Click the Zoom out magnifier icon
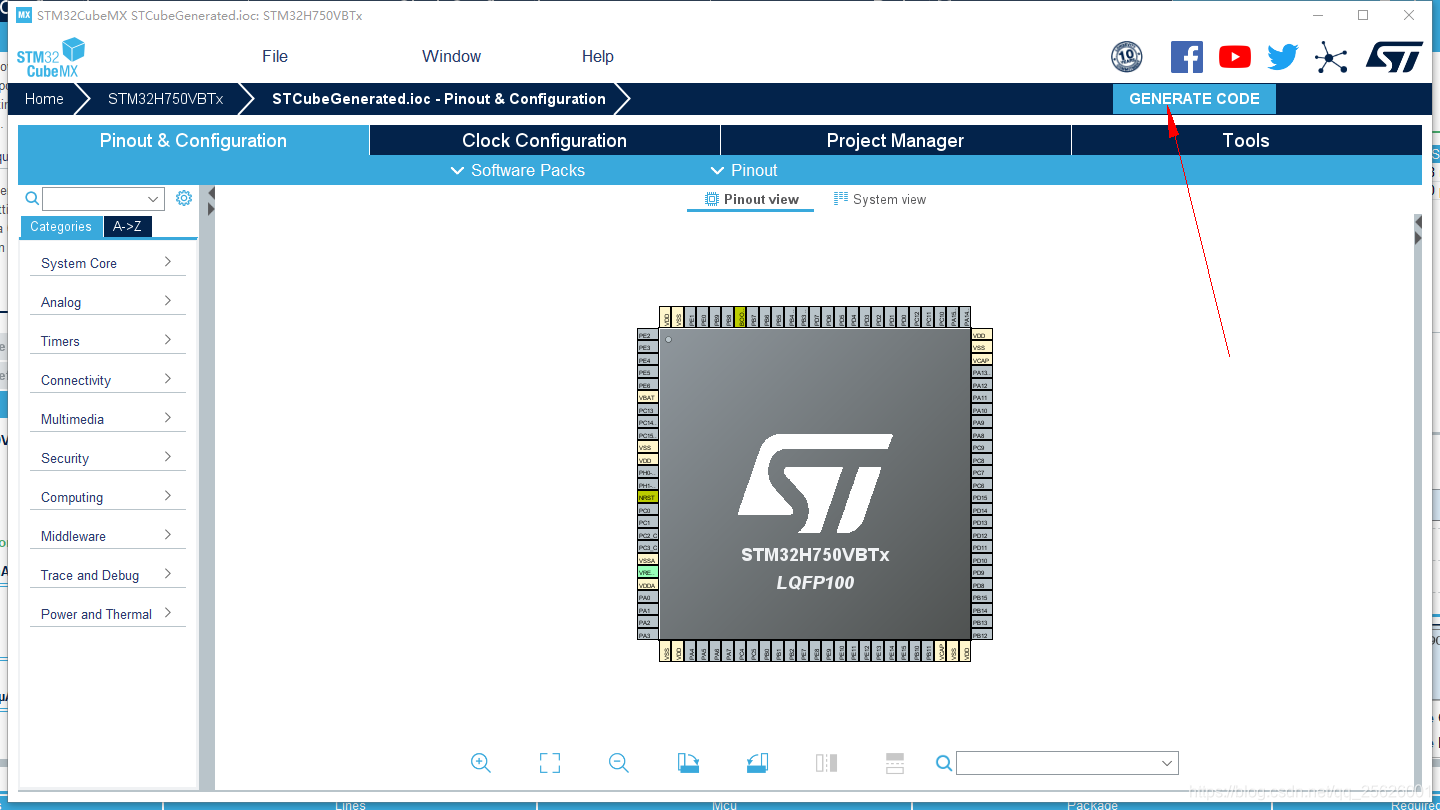This screenshot has width=1440, height=810. [619, 763]
